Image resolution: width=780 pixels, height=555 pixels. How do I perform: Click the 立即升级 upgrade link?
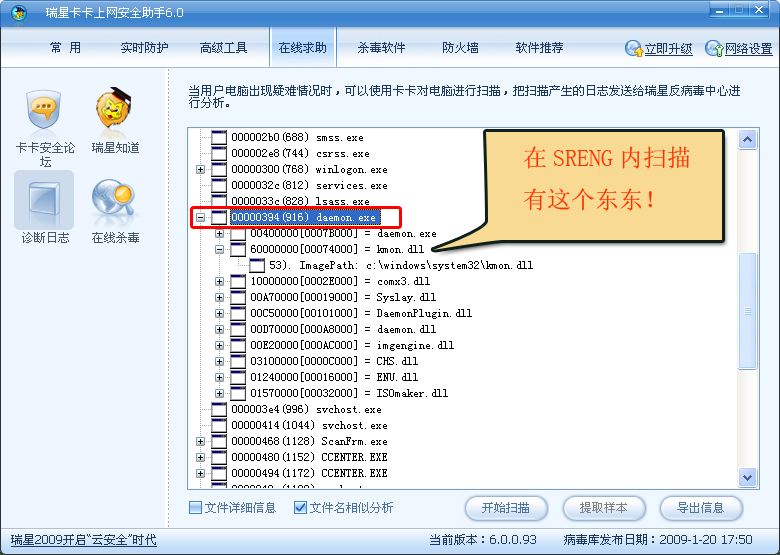point(659,49)
